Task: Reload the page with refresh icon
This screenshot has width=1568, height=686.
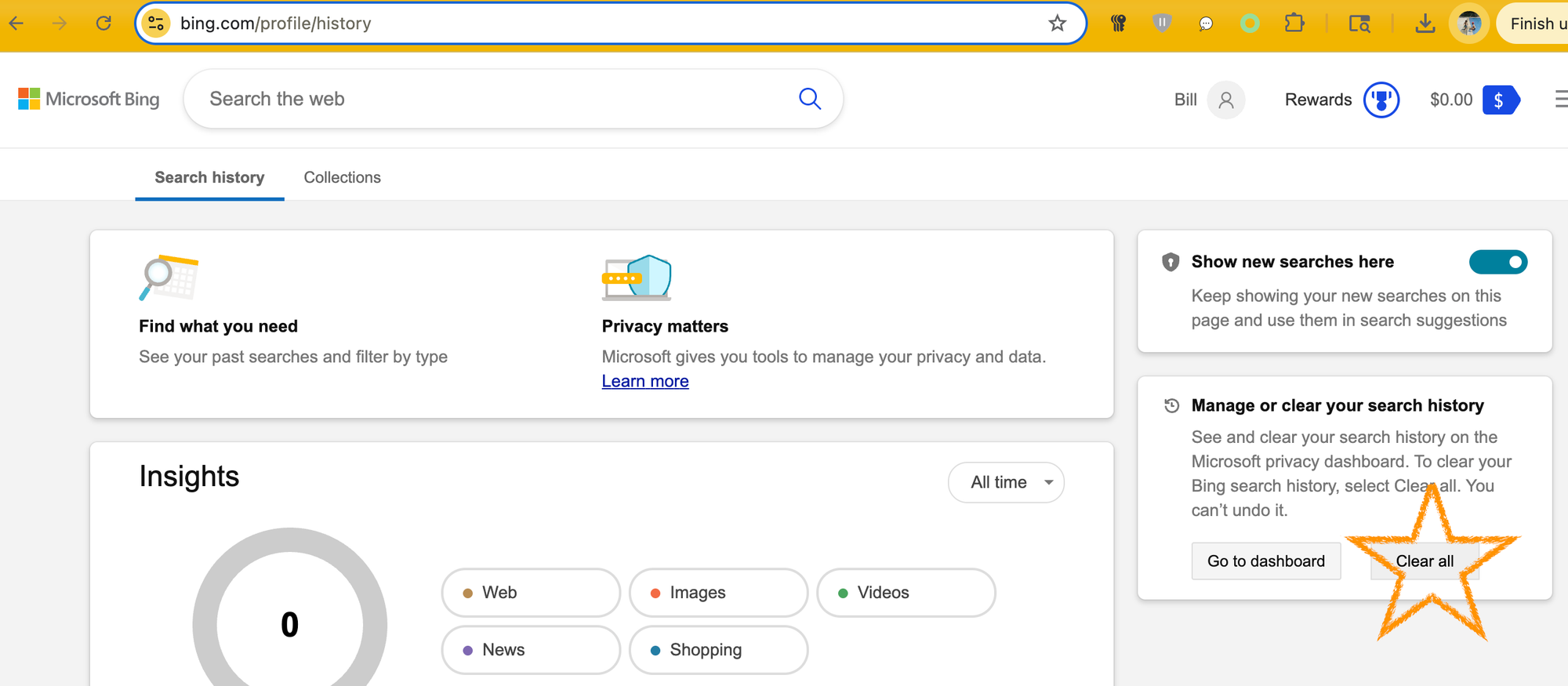Action: click(x=103, y=24)
